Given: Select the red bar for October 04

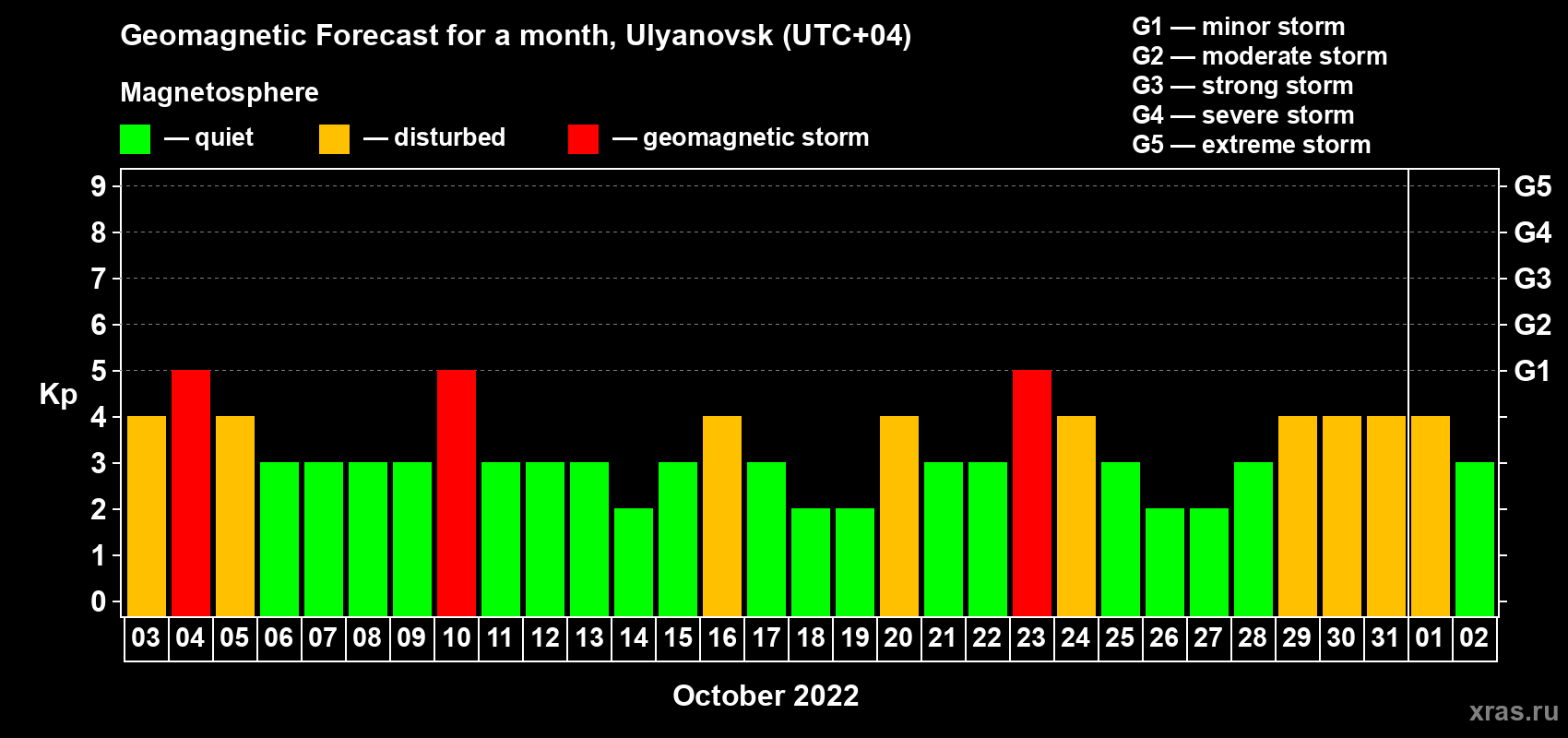Looking at the screenshot, I should click(191, 494).
